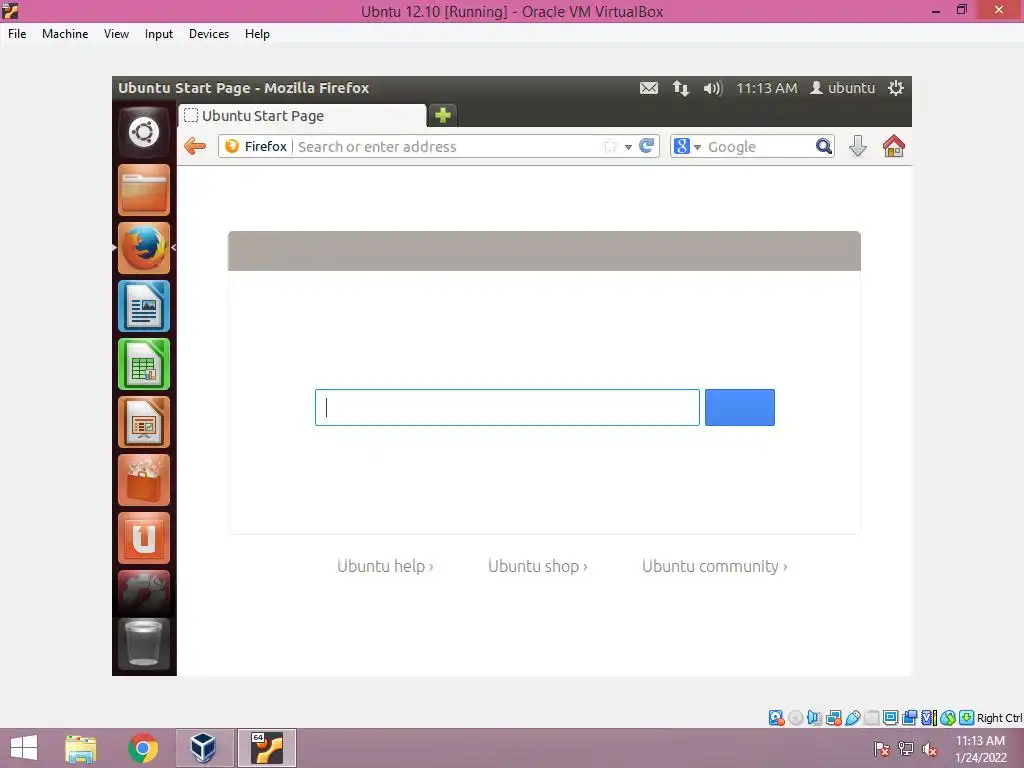
Task: Open the Ubuntu network indicator arrows
Action: tap(680, 88)
